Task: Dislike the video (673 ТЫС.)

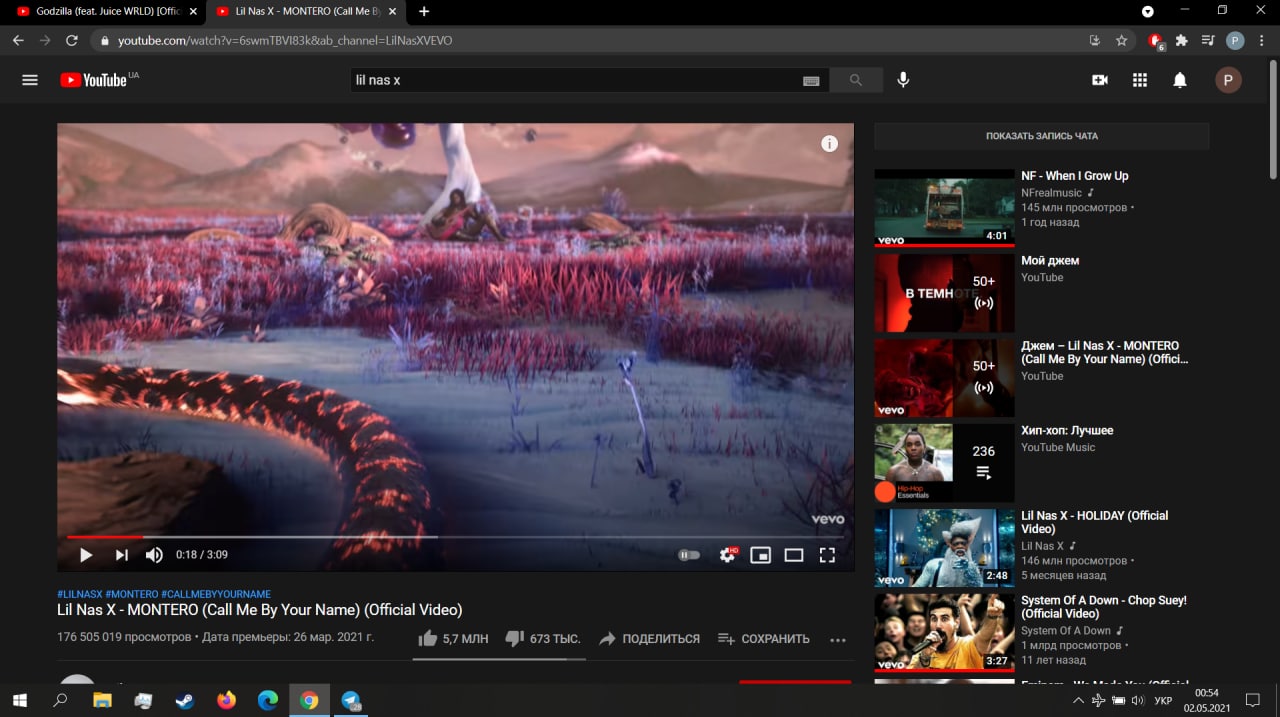Action: point(543,638)
